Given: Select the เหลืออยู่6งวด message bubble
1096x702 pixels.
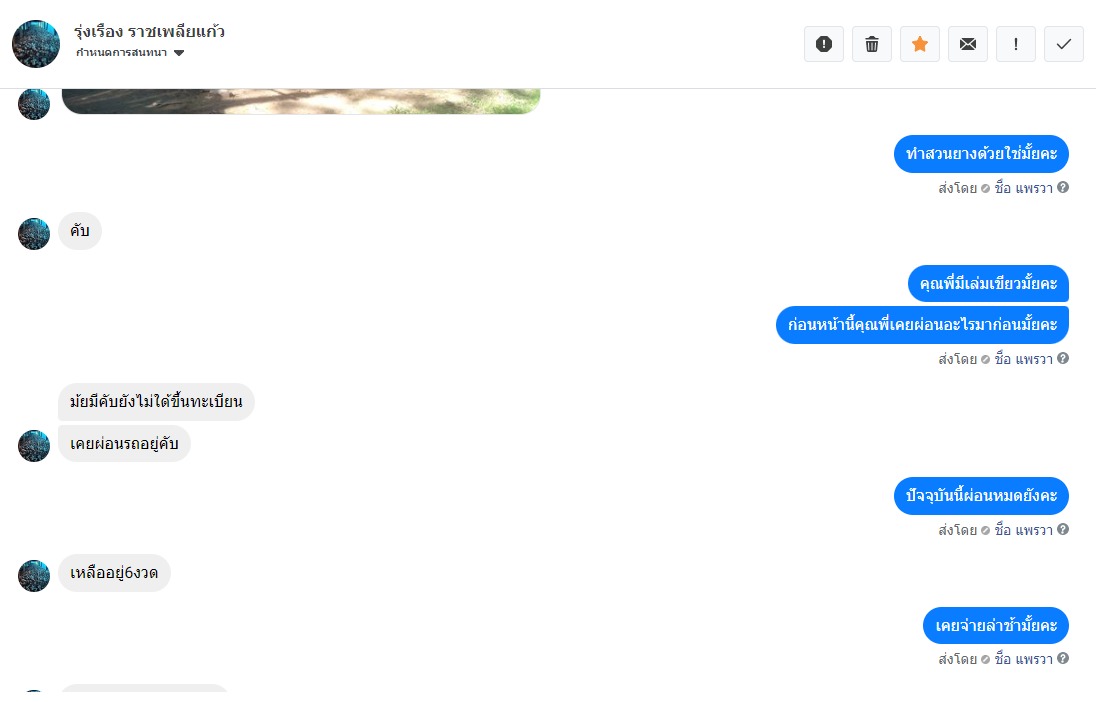Looking at the screenshot, I should coord(114,573).
